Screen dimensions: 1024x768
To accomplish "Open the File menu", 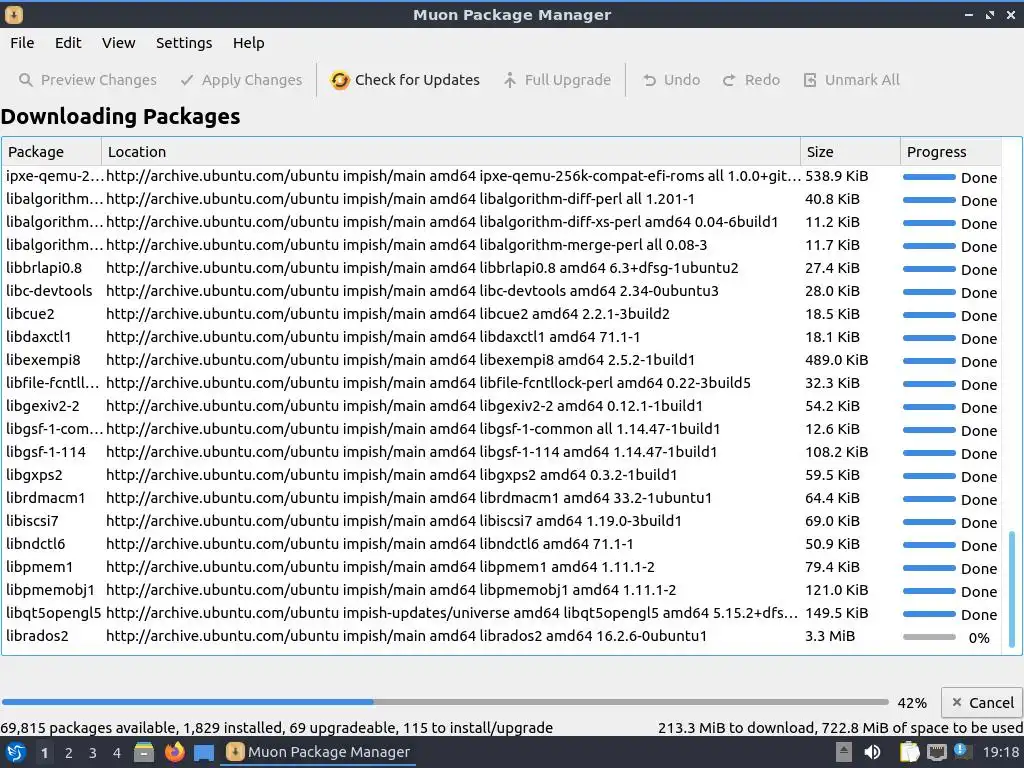I will 22,43.
